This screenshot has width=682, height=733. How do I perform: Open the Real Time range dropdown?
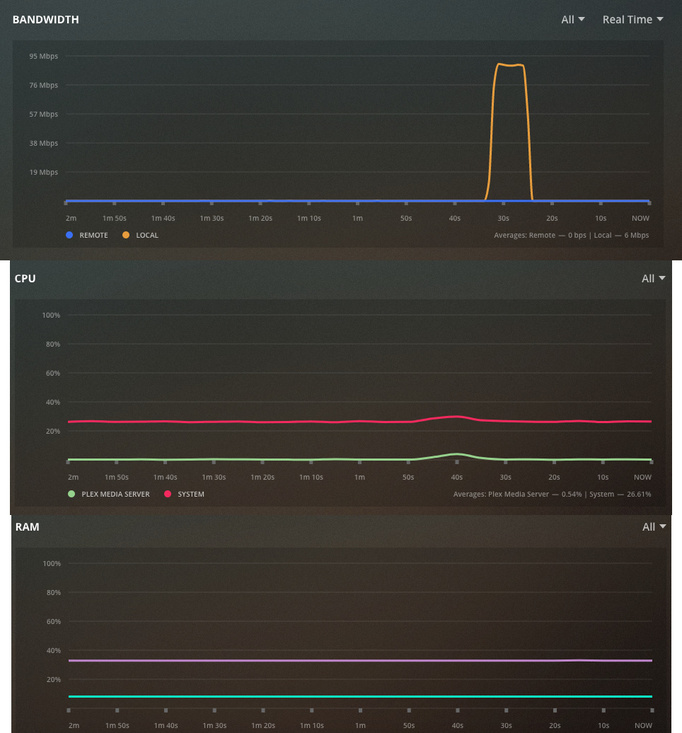[x=632, y=20]
